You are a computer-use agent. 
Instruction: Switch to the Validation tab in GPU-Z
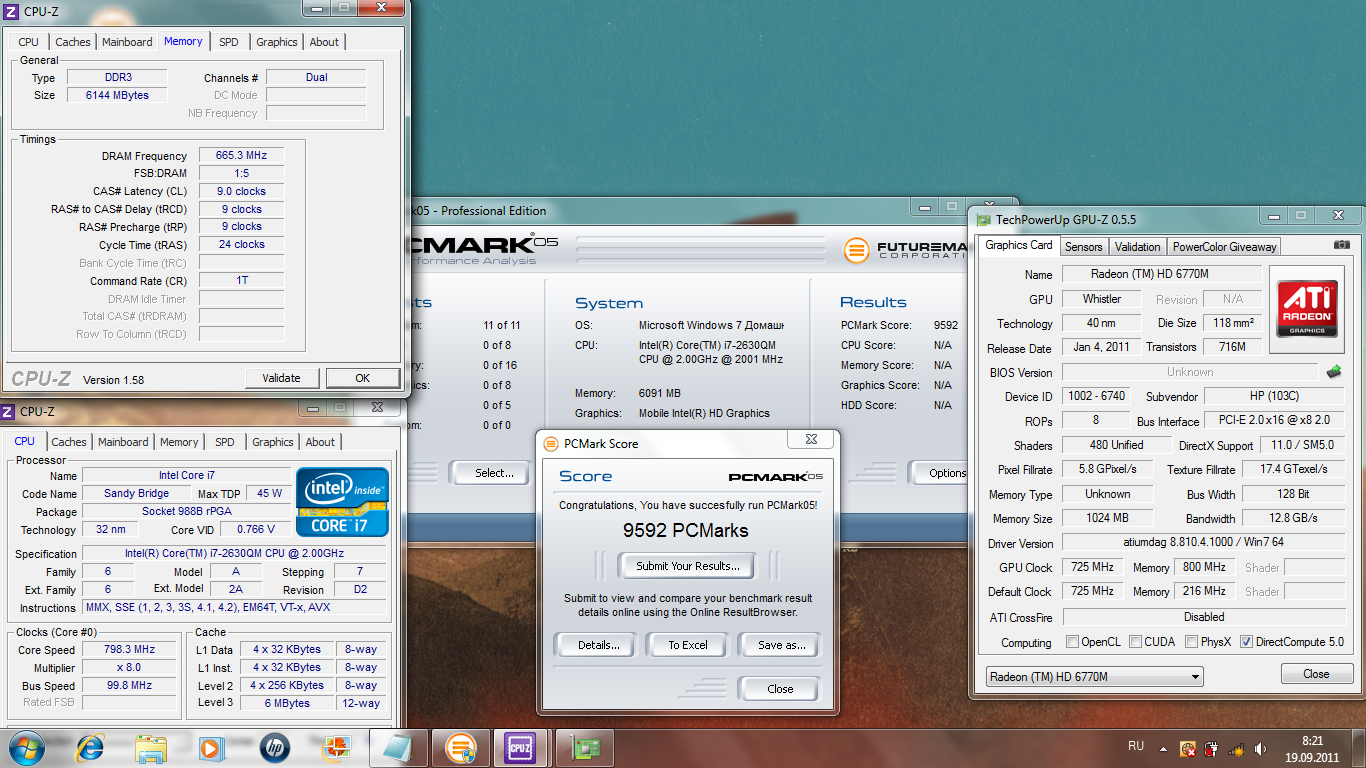pyautogui.click(x=1137, y=246)
